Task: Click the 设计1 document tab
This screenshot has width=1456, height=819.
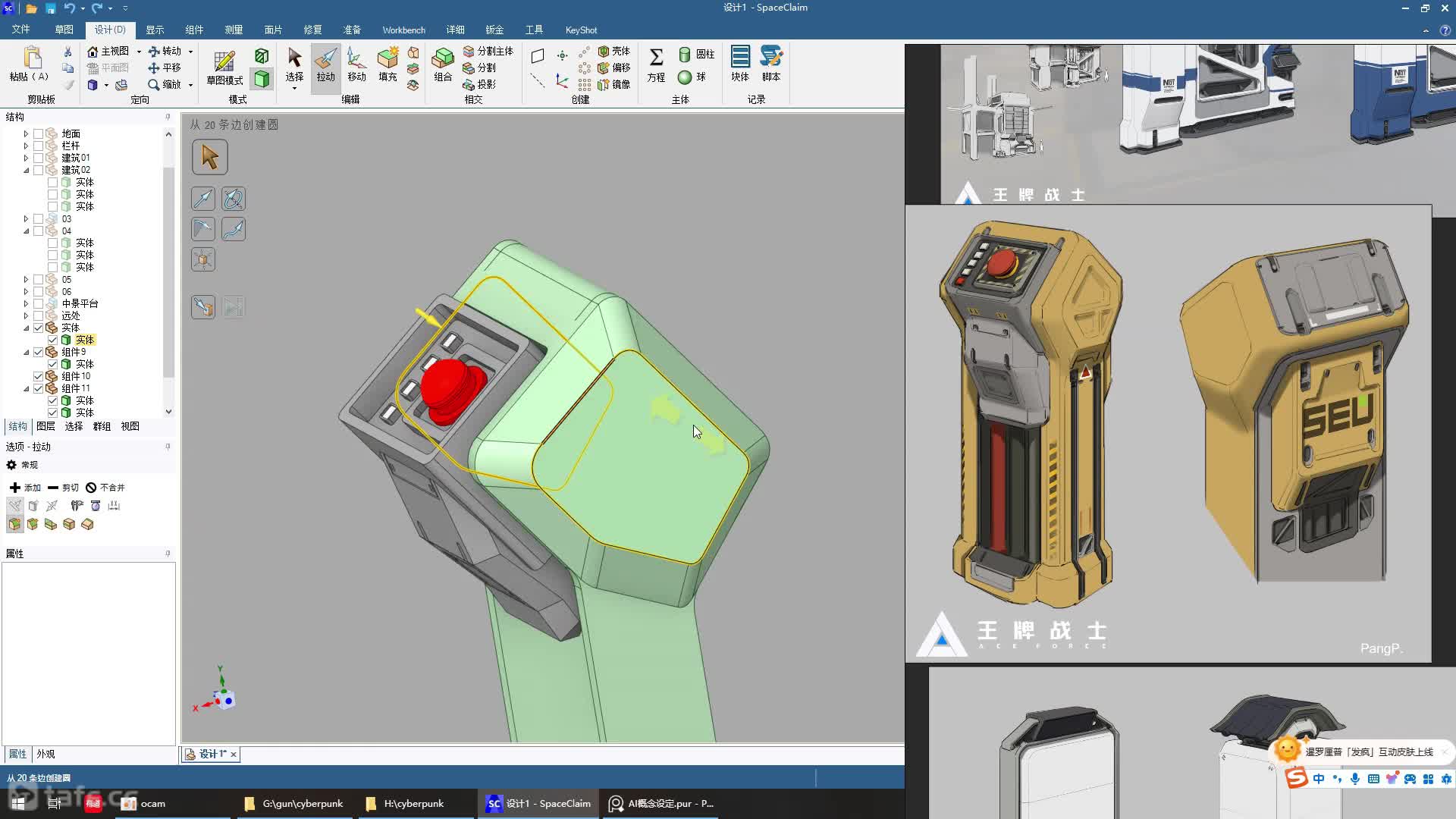Action: pyautogui.click(x=212, y=754)
